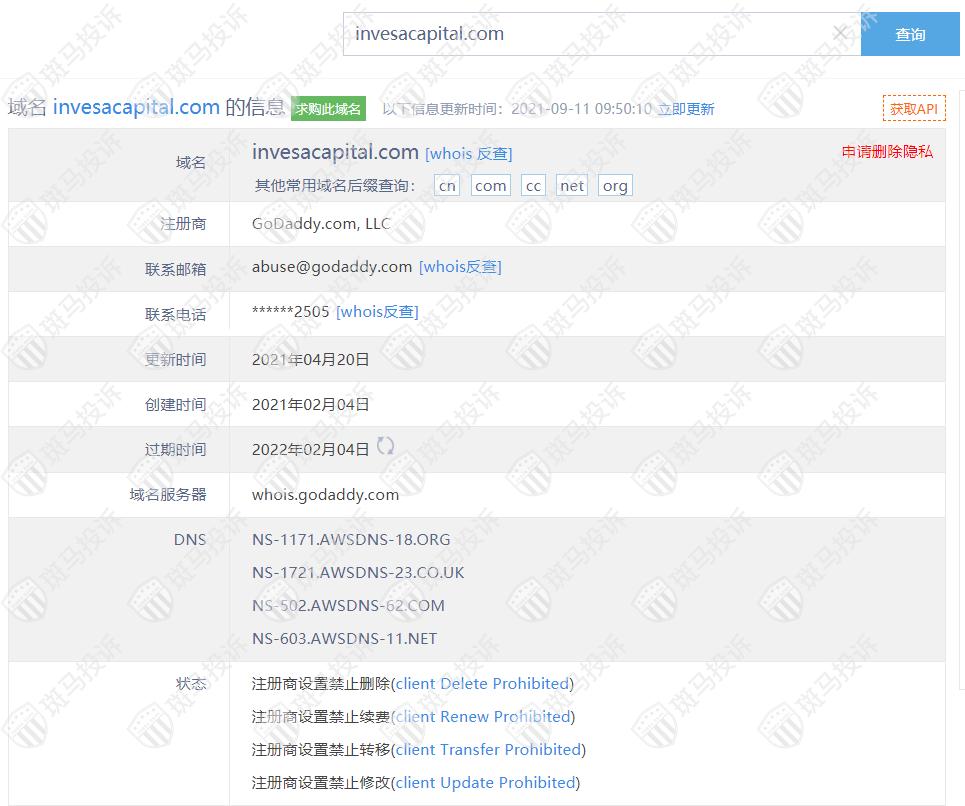This screenshot has width=965, height=806.
Task: Click client Renew Prohibited status link
Action: coord(483,717)
